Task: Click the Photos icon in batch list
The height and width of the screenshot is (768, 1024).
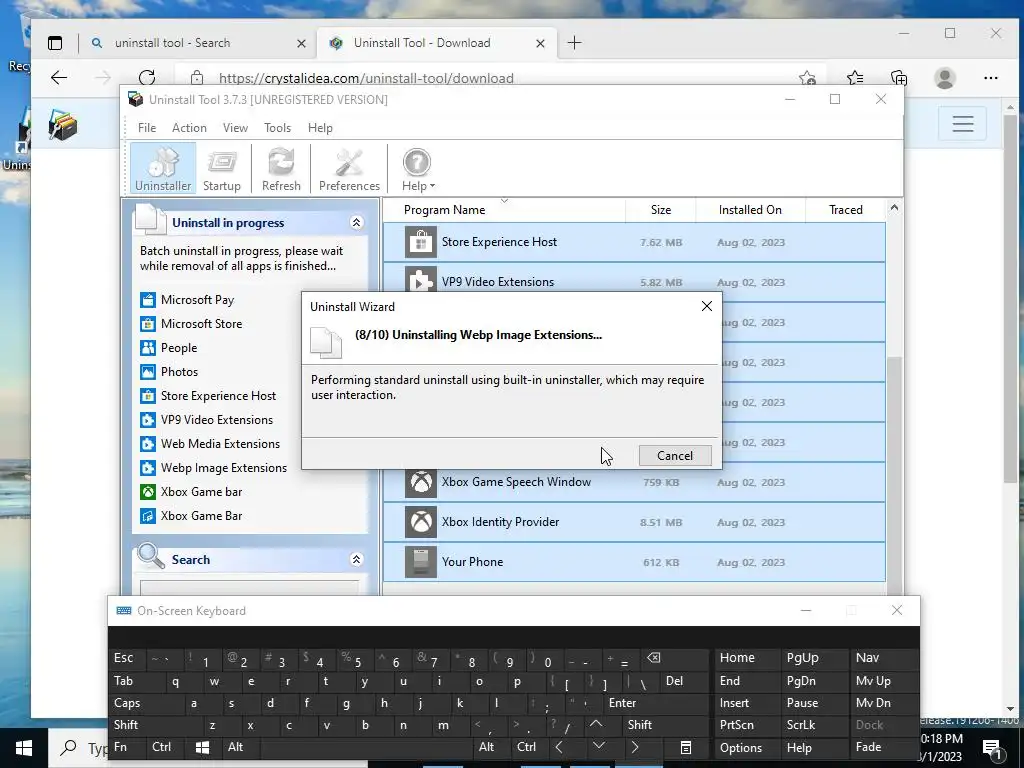Action: point(148,372)
